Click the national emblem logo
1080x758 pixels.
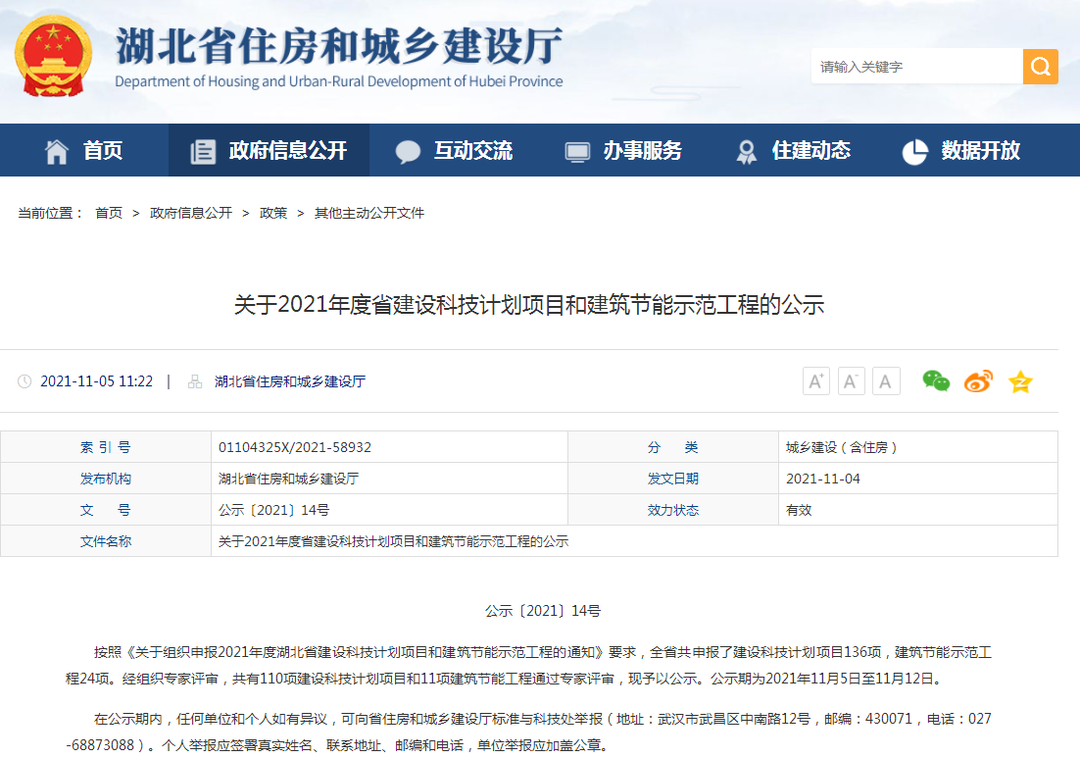click(x=53, y=54)
